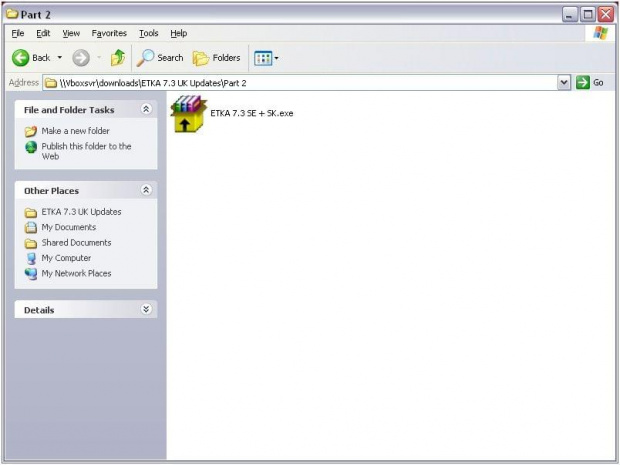Toggle the Folders pane button
620x465 pixels.
pyautogui.click(x=217, y=58)
